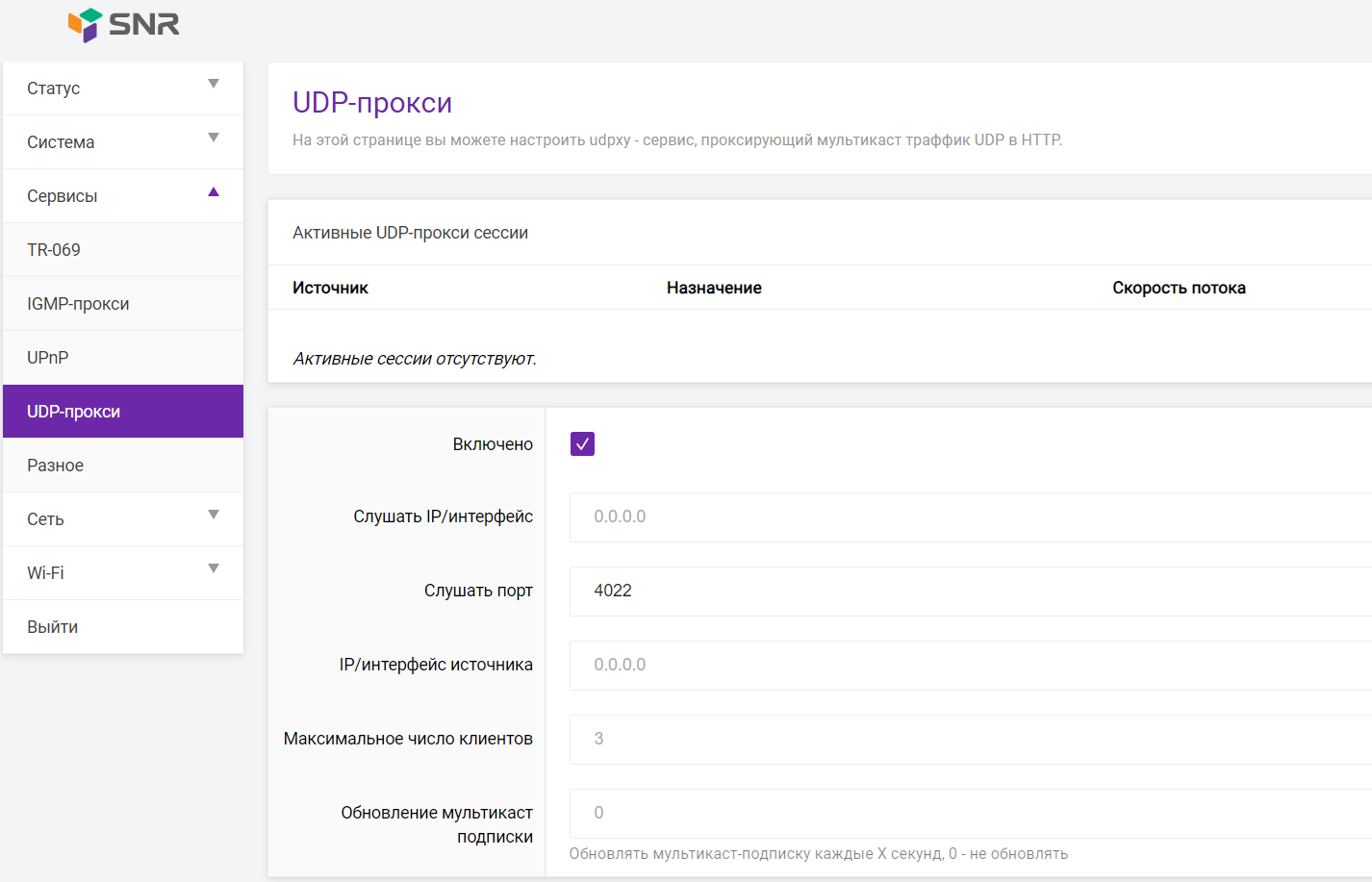The height and width of the screenshot is (882, 1372).
Task: Expand the Статус menu arrow
Action: [x=214, y=85]
